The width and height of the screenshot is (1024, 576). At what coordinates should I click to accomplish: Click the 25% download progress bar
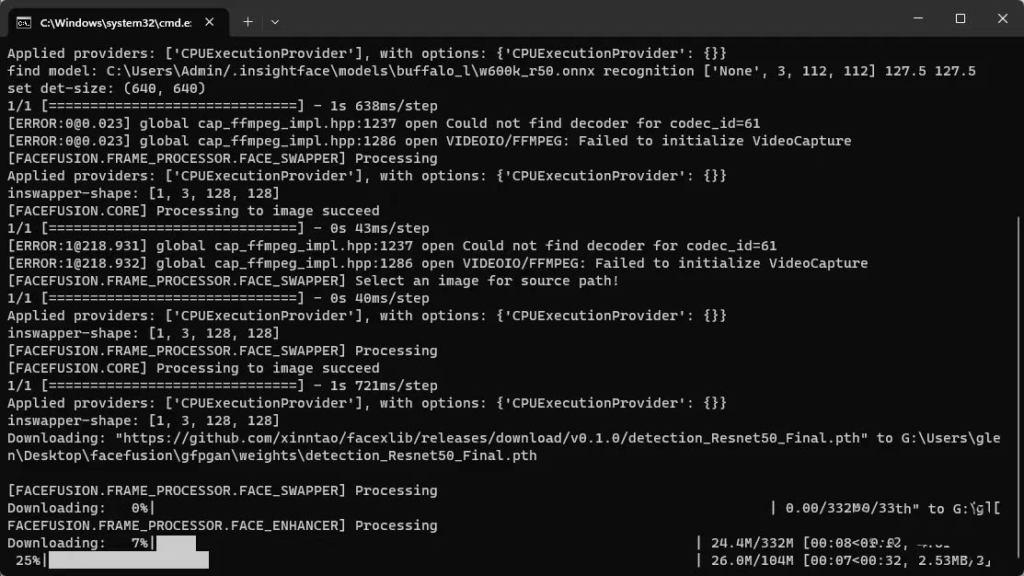128,561
